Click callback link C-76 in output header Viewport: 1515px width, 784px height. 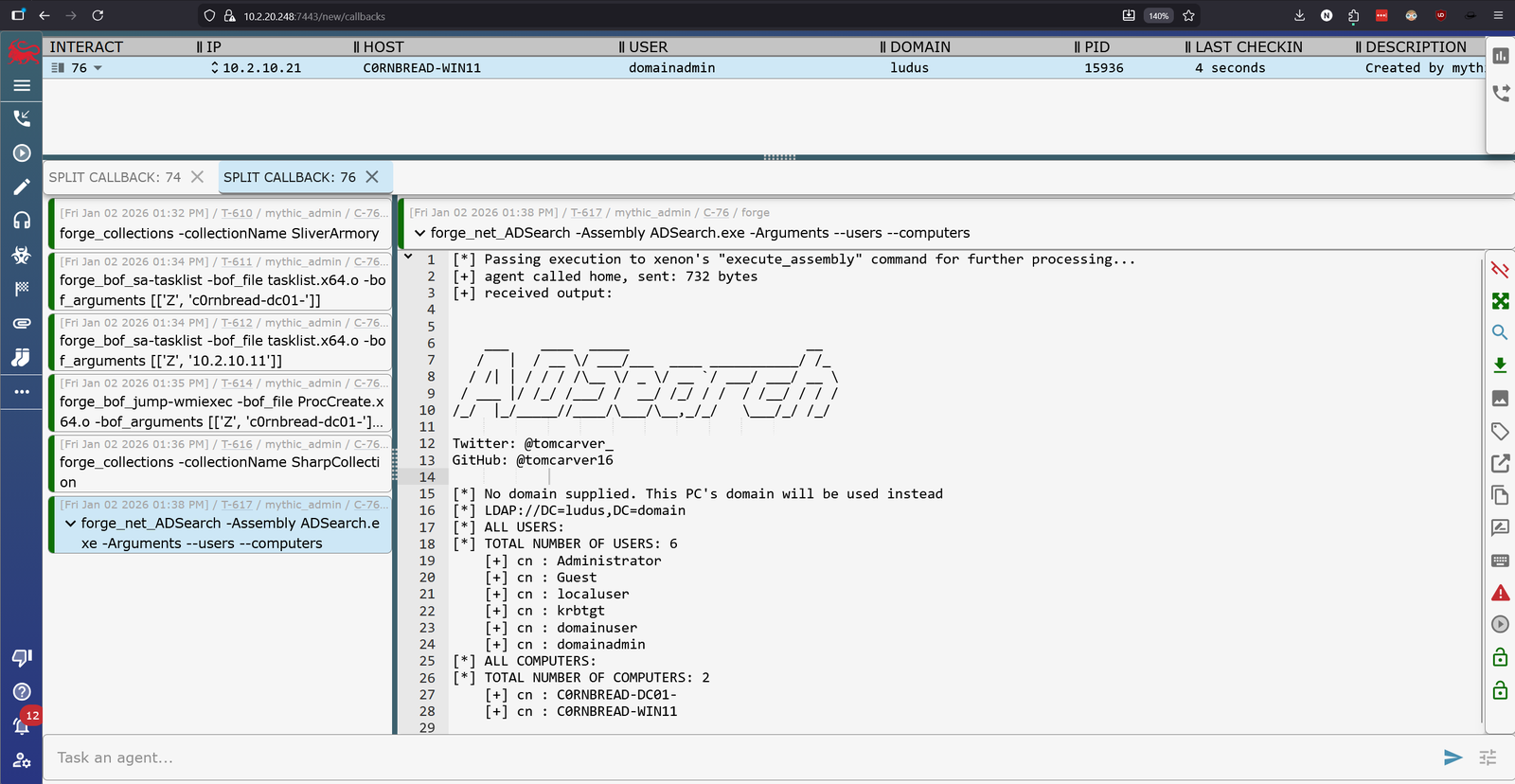(716, 213)
